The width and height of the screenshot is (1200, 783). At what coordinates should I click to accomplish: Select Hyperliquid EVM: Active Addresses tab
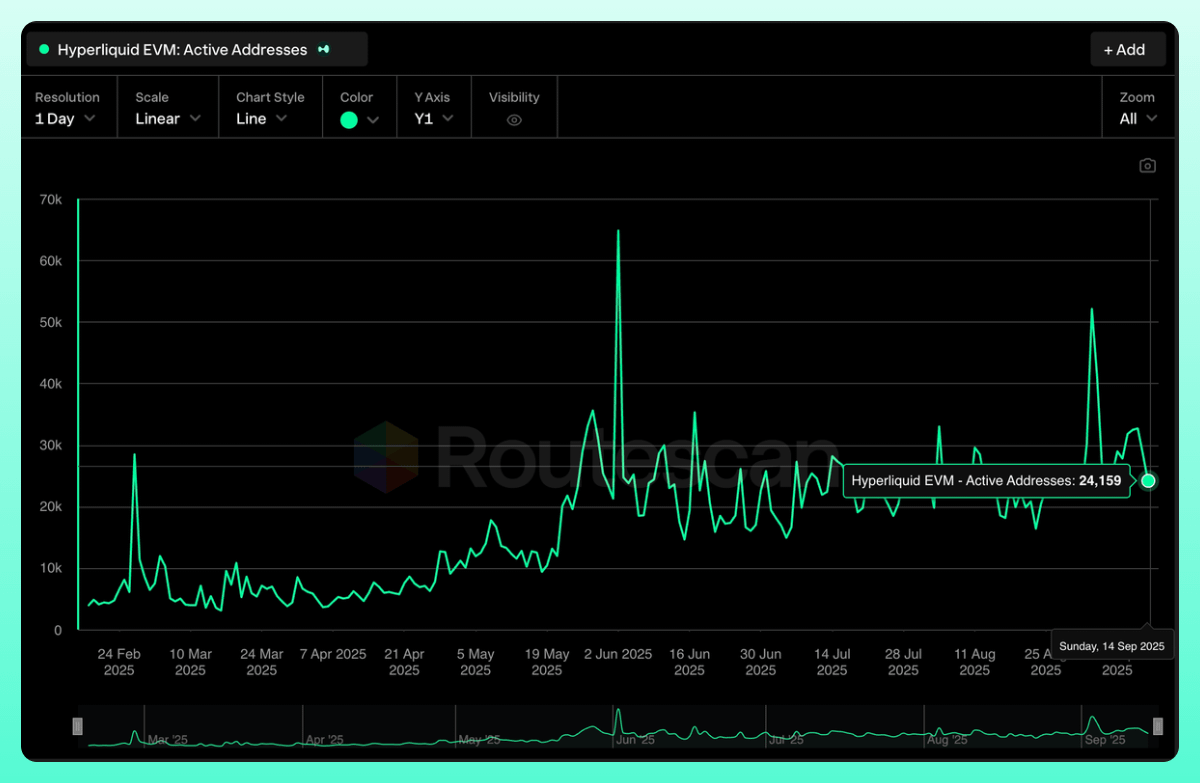[x=197, y=49]
